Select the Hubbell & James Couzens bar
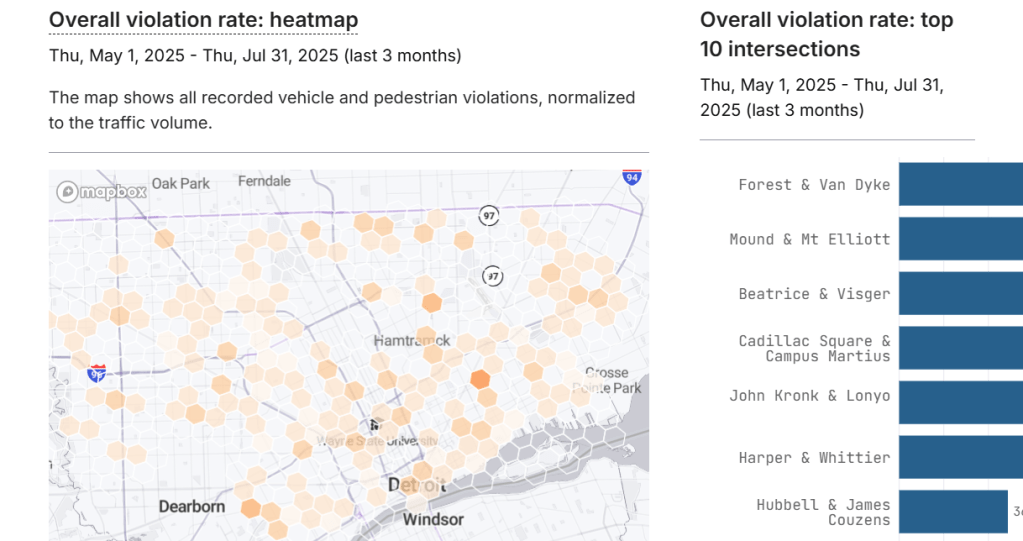Image resolution: width=1023 pixels, height=541 pixels. (x=952, y=512)
